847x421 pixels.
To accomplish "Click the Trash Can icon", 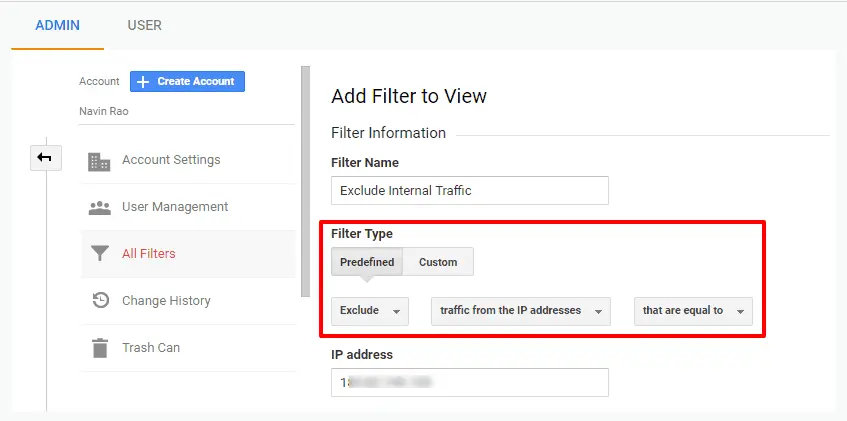I will pyautogui.click(x=99, y=348).
